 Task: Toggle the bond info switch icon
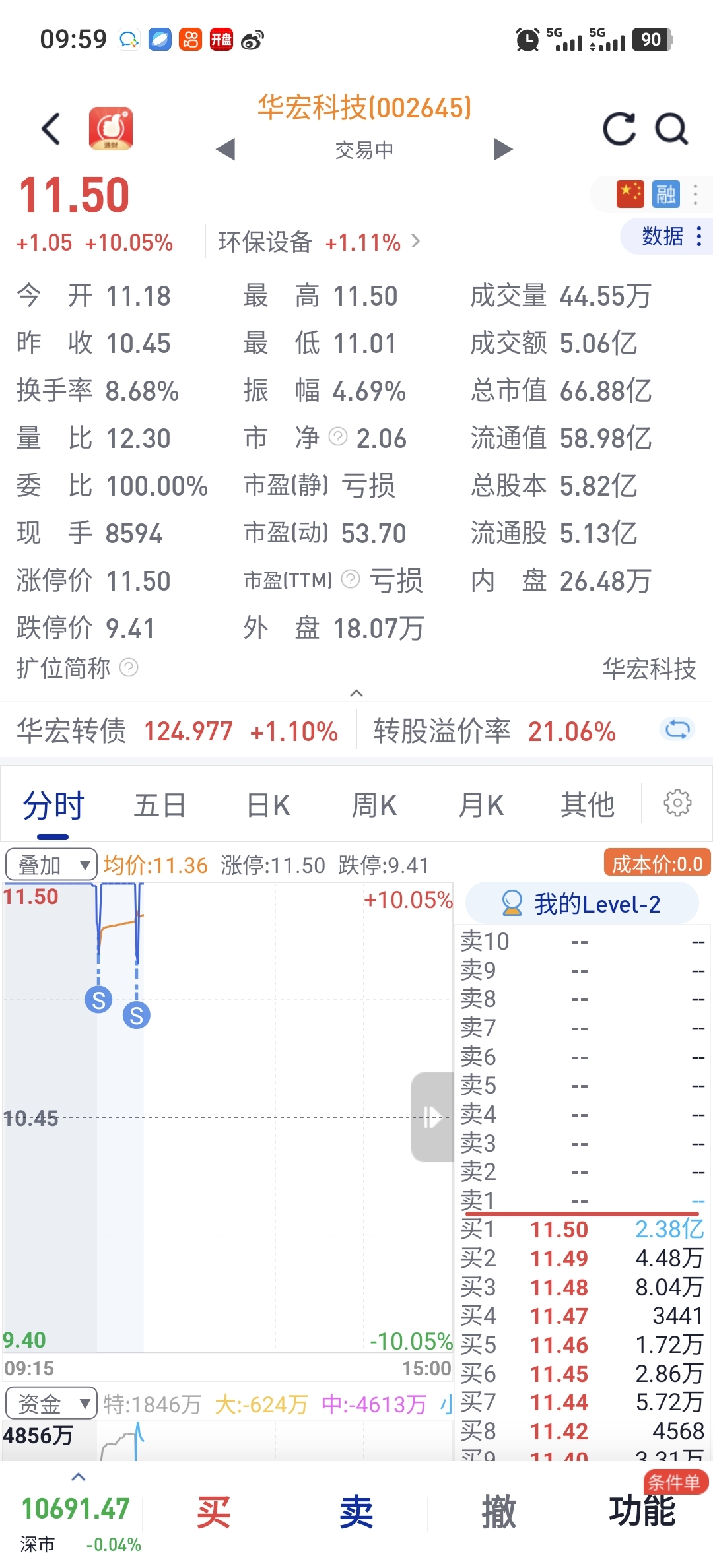click(x=677, y=729)
